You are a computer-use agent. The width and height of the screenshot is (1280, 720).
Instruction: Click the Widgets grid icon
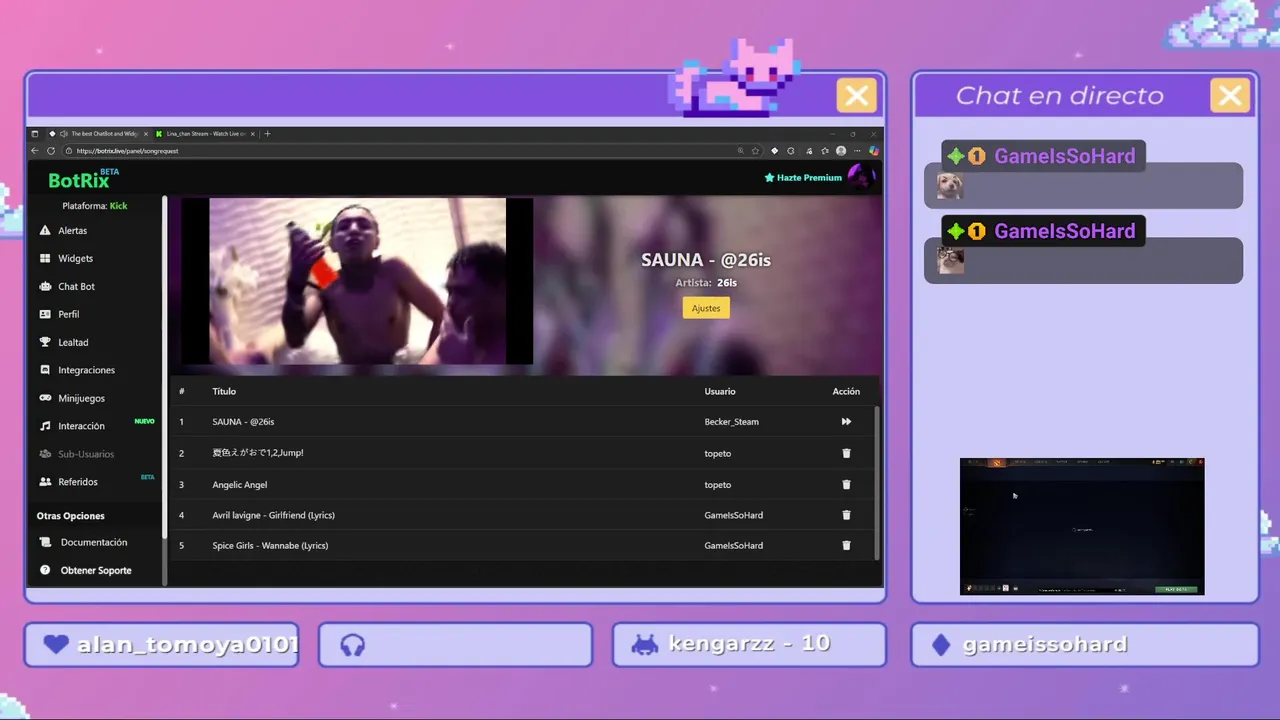point(45,259)
